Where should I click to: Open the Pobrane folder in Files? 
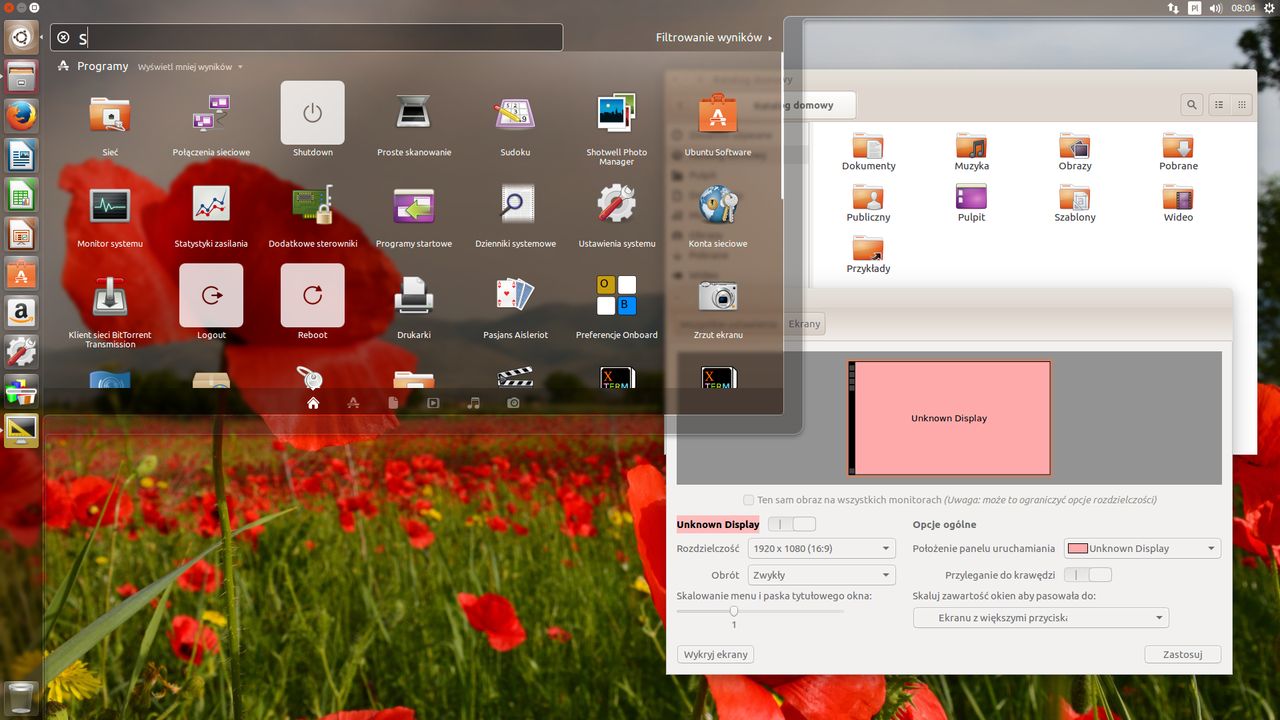pyautogui.click(x=1178, y=152)
